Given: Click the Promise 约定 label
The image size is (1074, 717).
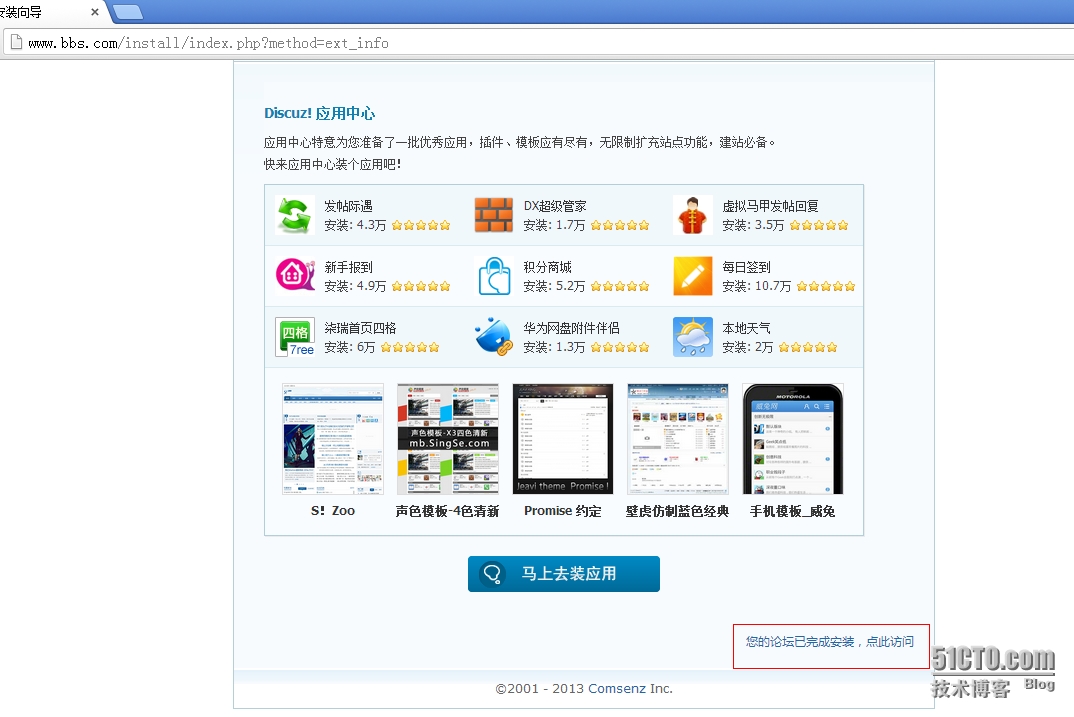Looking at the screenshot, I should (563, 511).
